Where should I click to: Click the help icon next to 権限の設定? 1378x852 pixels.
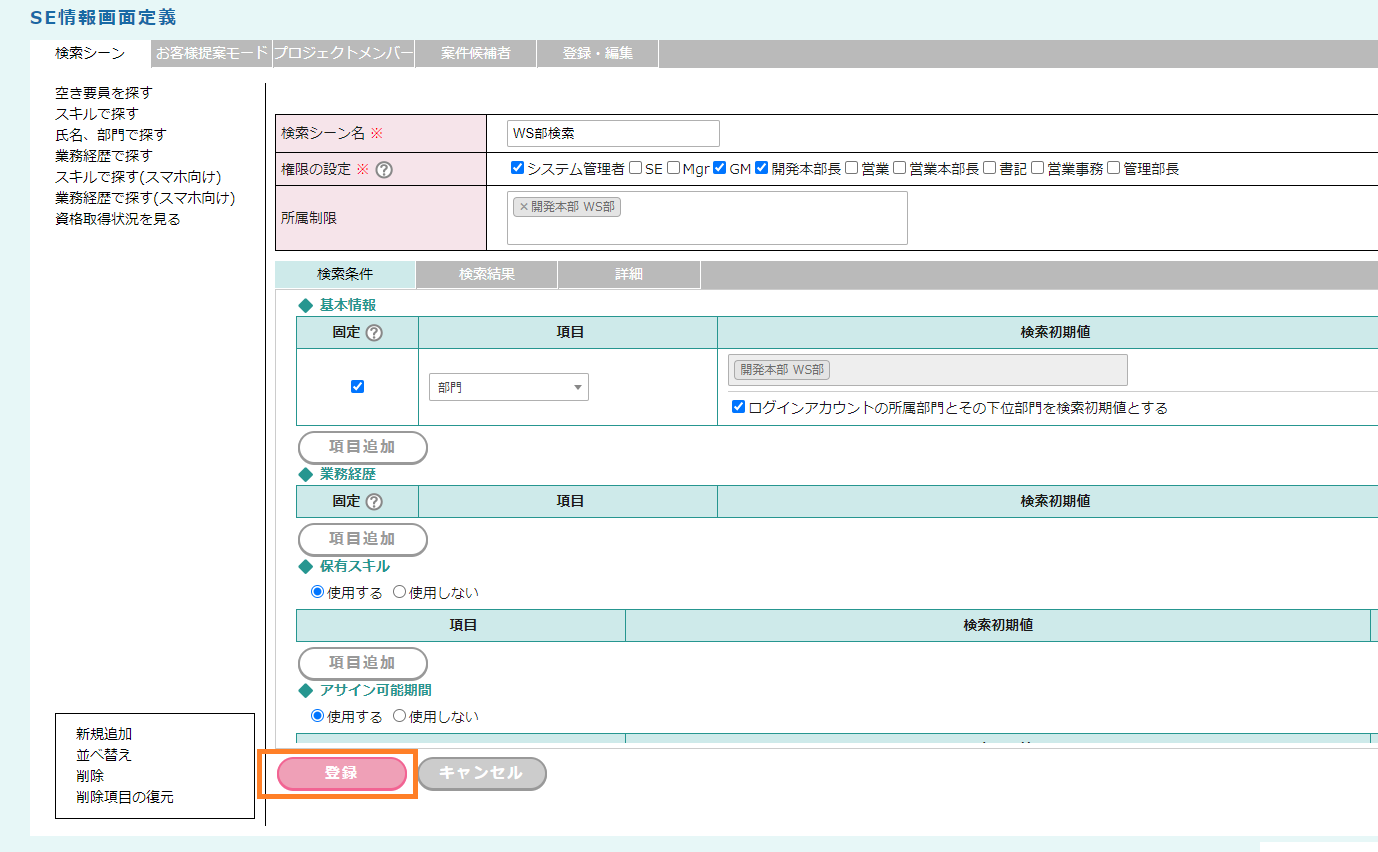tap(384, 169)
